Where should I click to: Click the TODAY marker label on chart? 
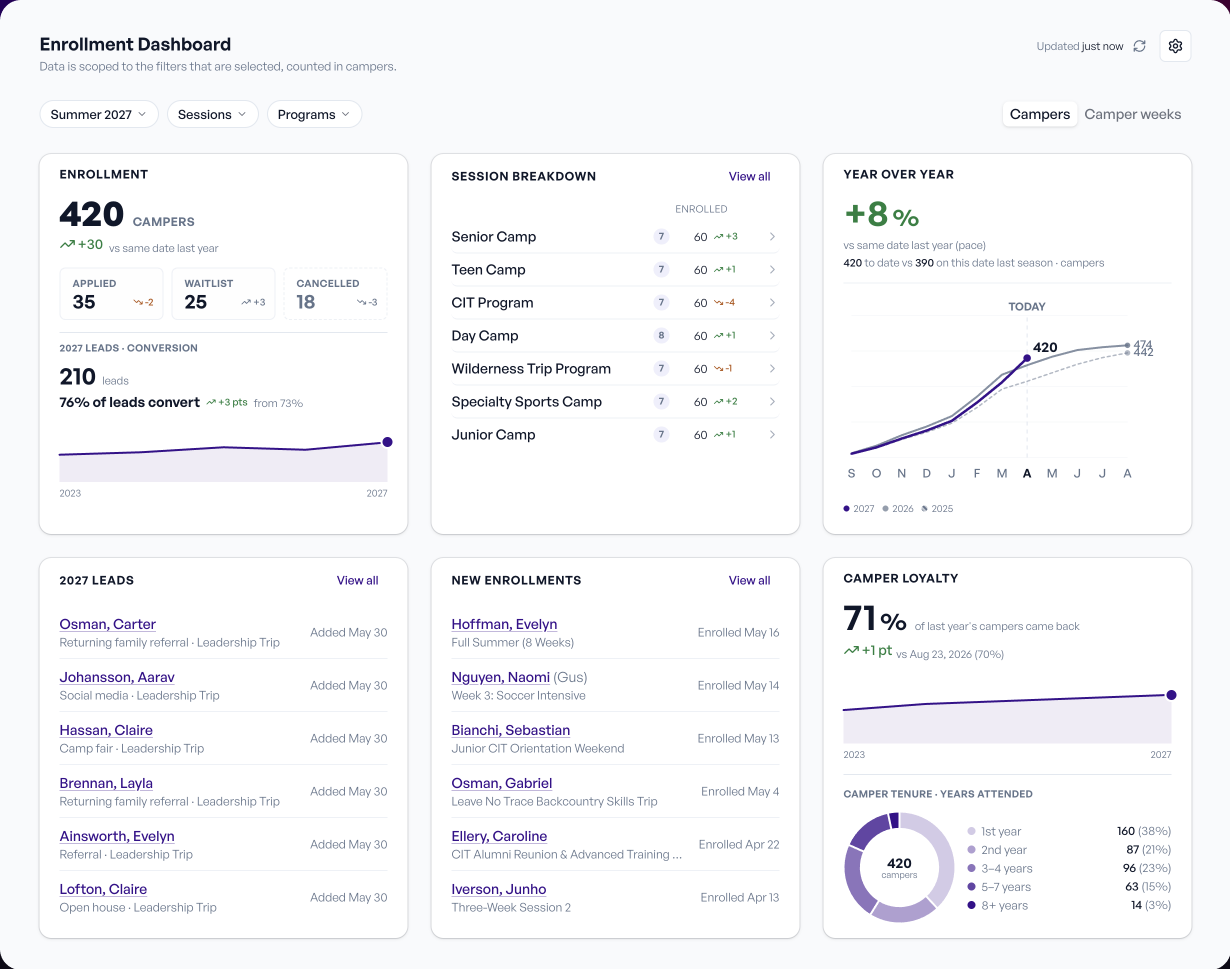1027,307
